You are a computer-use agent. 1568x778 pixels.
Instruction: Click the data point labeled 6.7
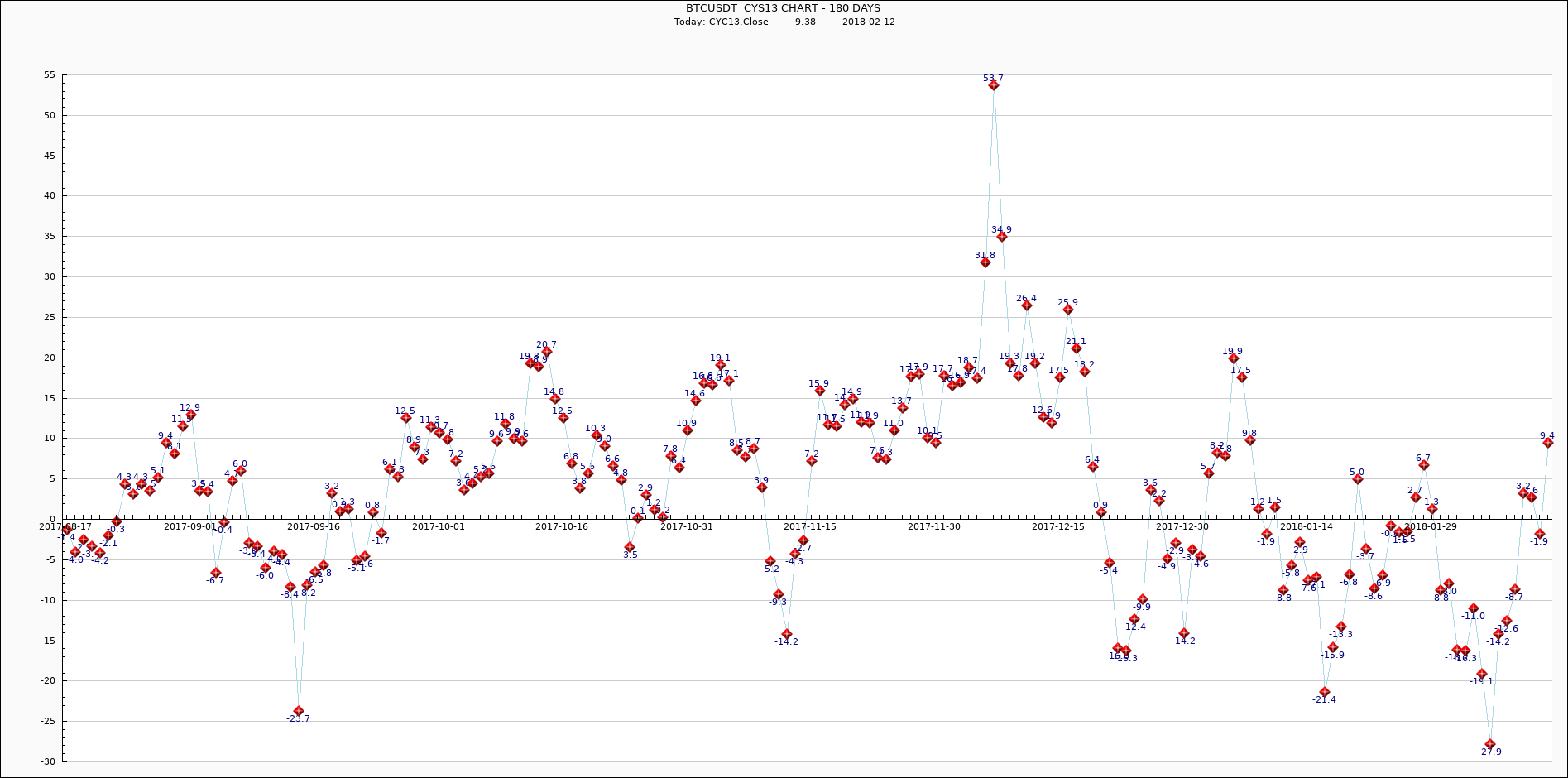tap(1424, 465)
